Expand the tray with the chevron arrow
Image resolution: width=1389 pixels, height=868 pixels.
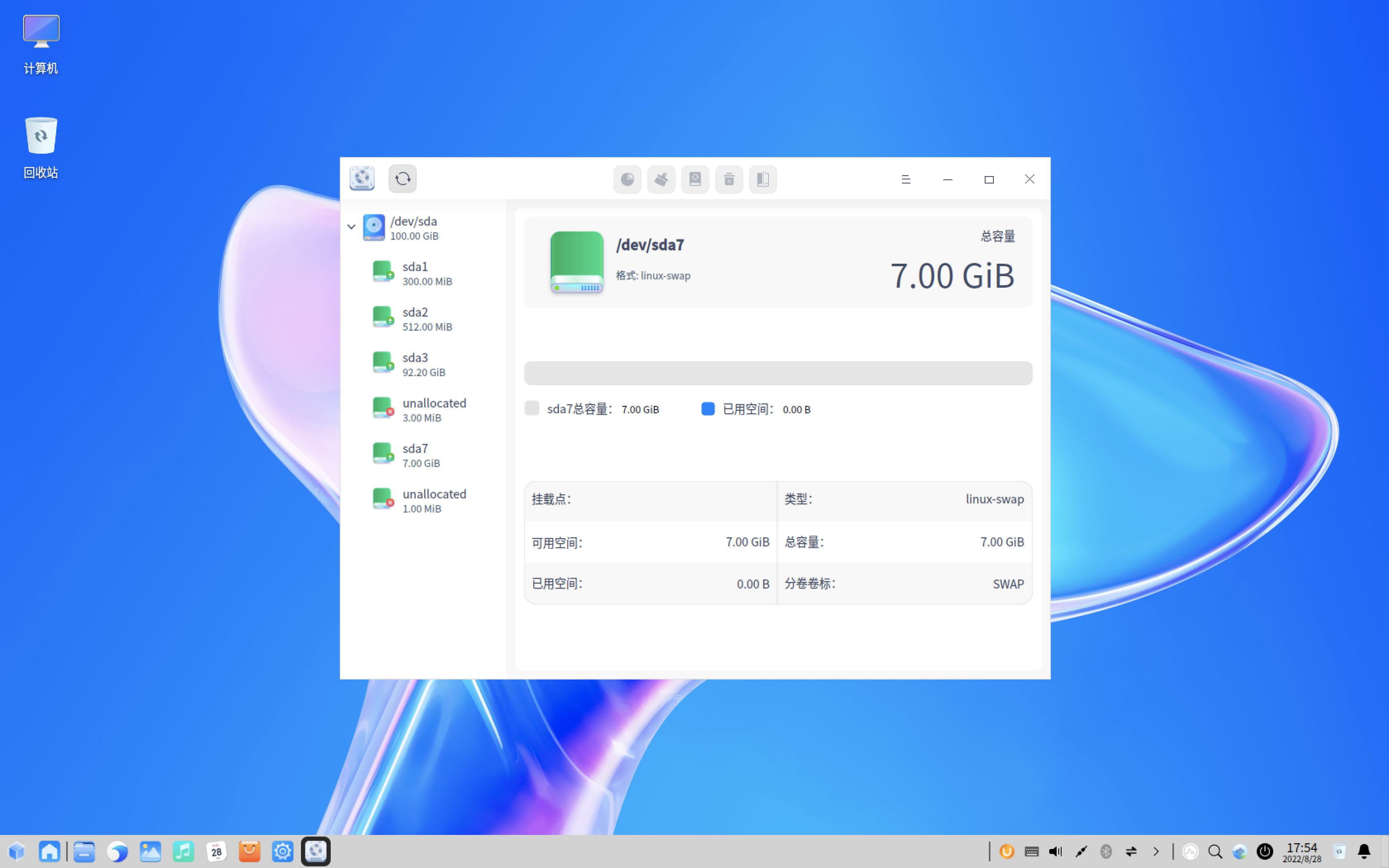coord(1156,851)
